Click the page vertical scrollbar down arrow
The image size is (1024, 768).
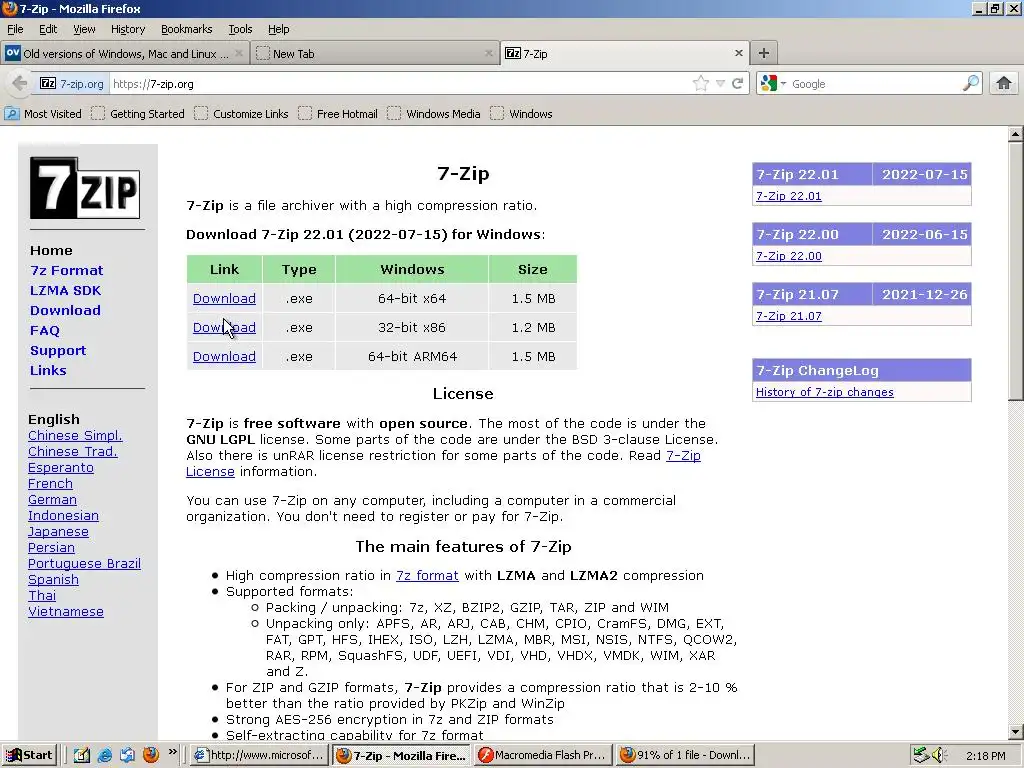click(x=1015, y=732)
